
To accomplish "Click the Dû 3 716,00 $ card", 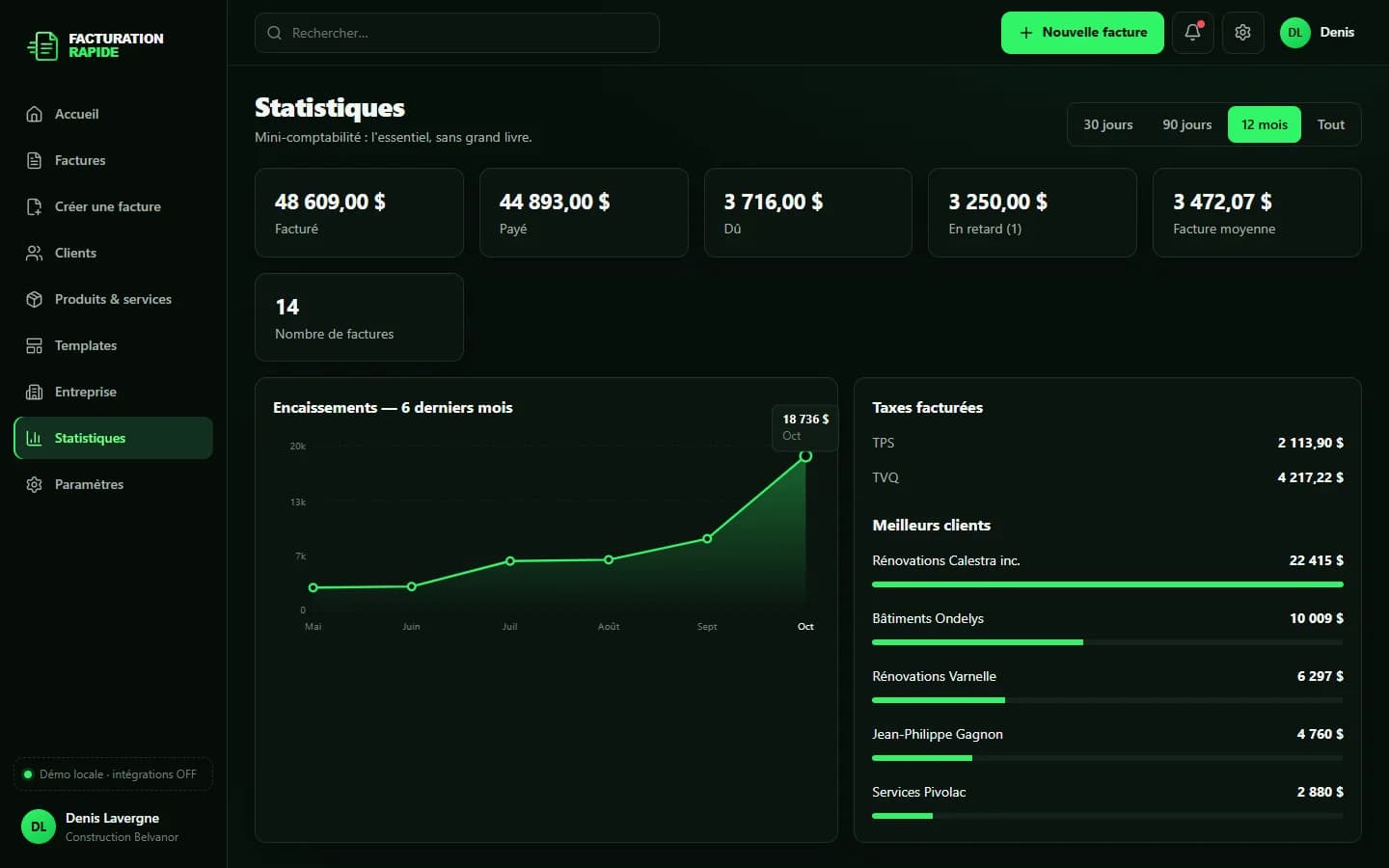I will pos(808,212).
